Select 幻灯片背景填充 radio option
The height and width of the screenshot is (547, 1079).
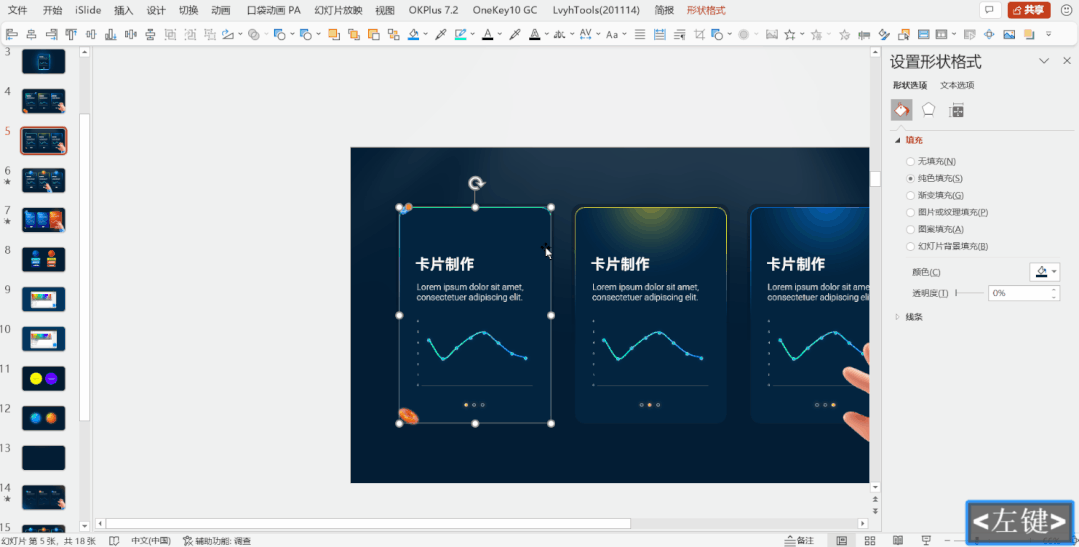click(910, 246)
